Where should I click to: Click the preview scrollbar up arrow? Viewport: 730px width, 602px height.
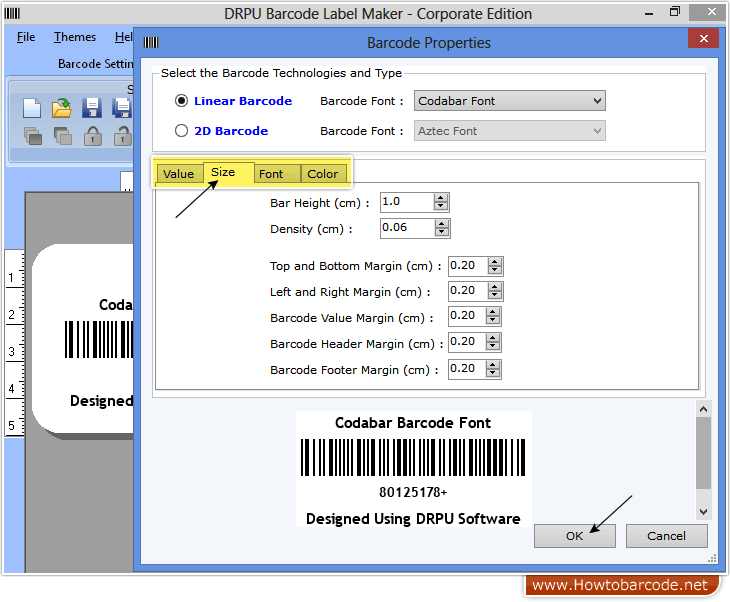703,409
